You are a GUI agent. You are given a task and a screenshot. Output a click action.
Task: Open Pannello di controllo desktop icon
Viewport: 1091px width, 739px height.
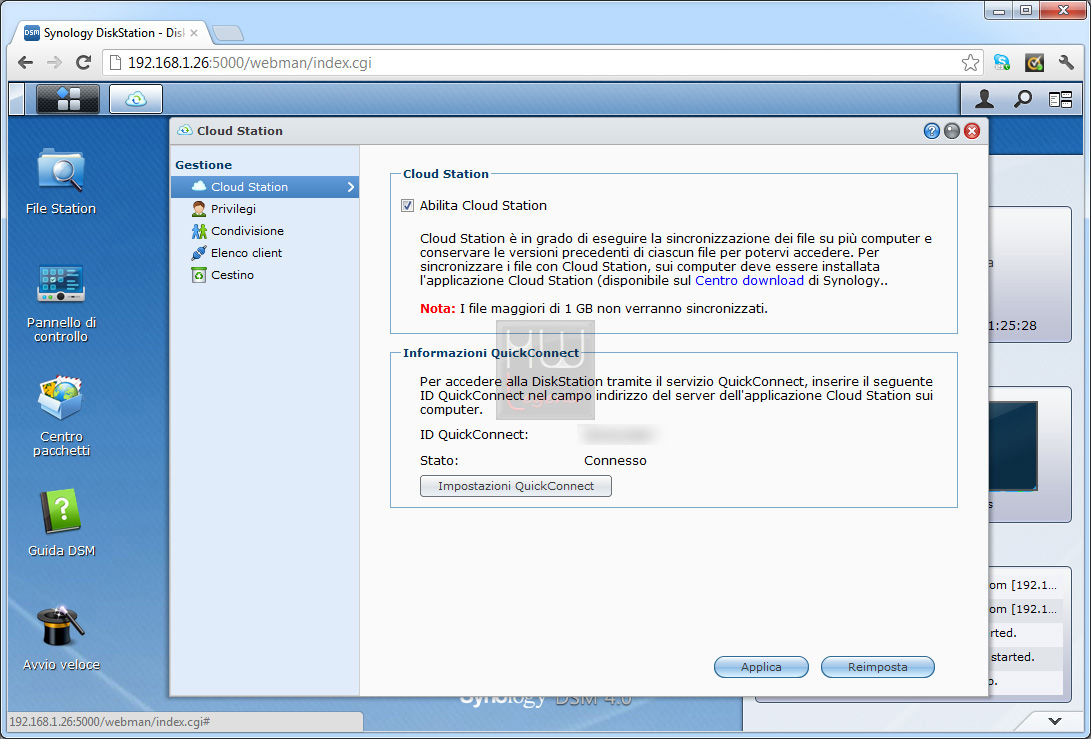(x=61, y=303)
